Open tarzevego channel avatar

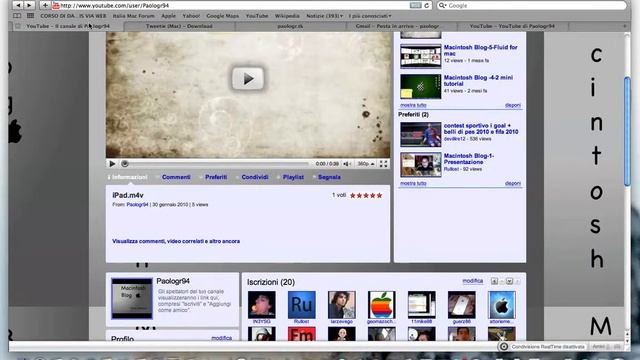pyautogui.click(x=342, y=304)
